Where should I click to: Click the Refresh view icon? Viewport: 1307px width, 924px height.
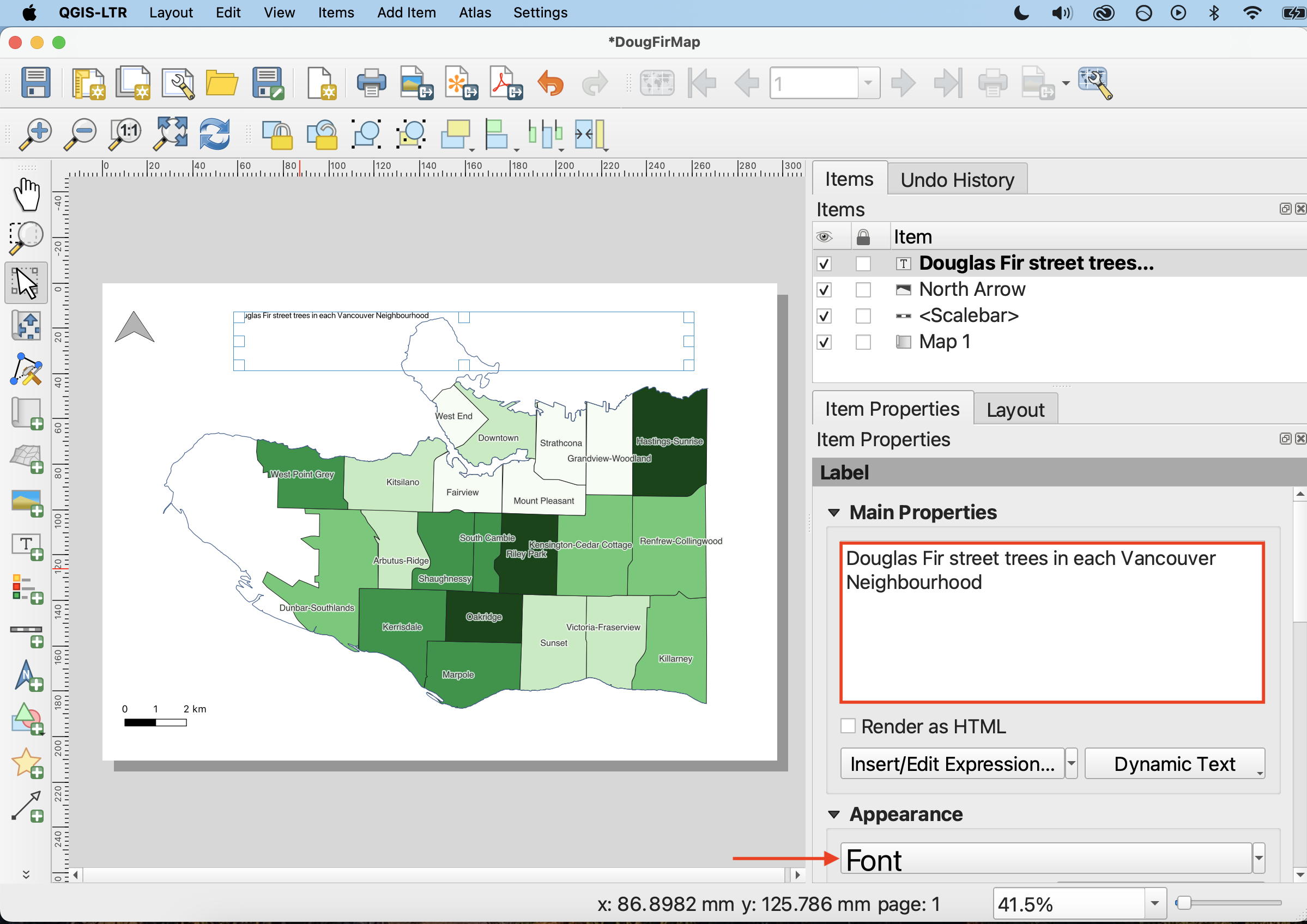215,134
